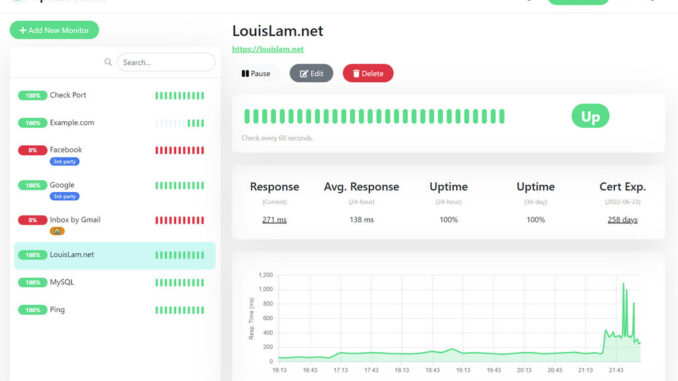The height and width of the screenshot is (381, 678).
Task: Click the search magnifier icon
Action: [x=108, y=62]
